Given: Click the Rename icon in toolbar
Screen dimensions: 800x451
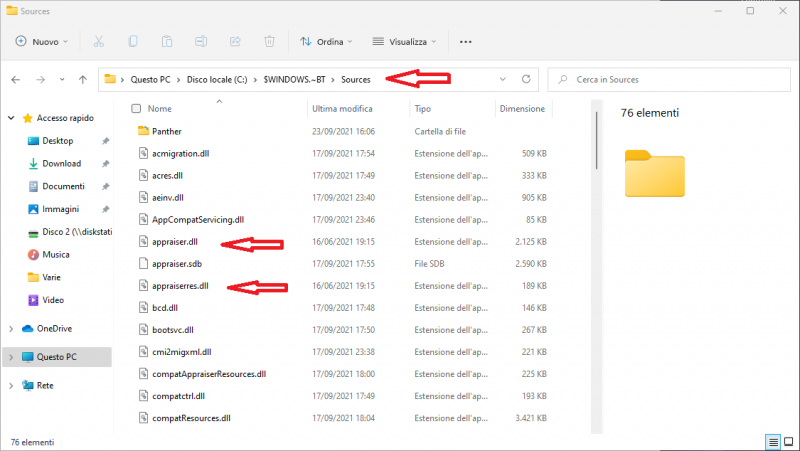Looking at the screenshot, I should tap(201, 41).
